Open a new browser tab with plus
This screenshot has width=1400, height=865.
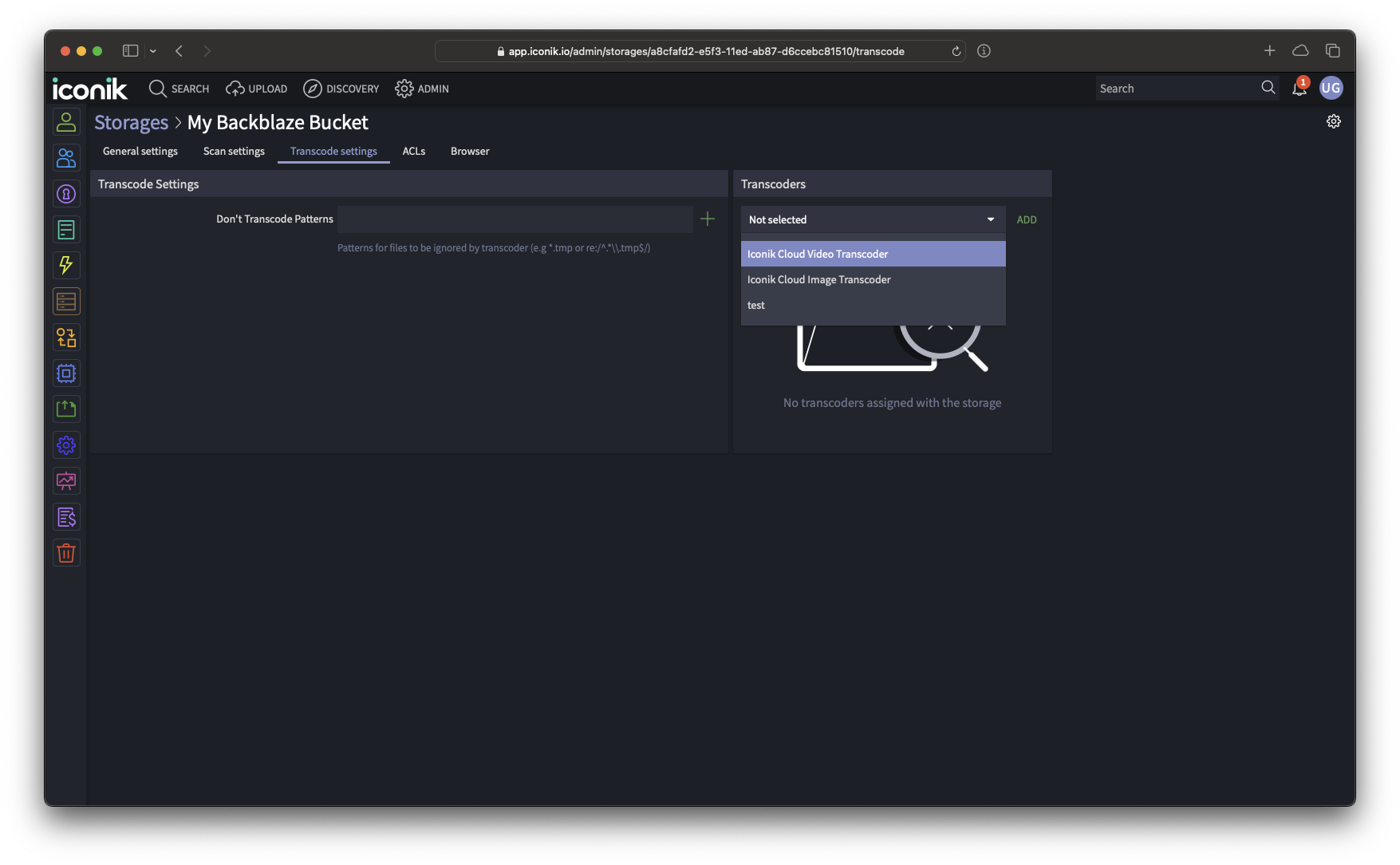click(1270, 51)
